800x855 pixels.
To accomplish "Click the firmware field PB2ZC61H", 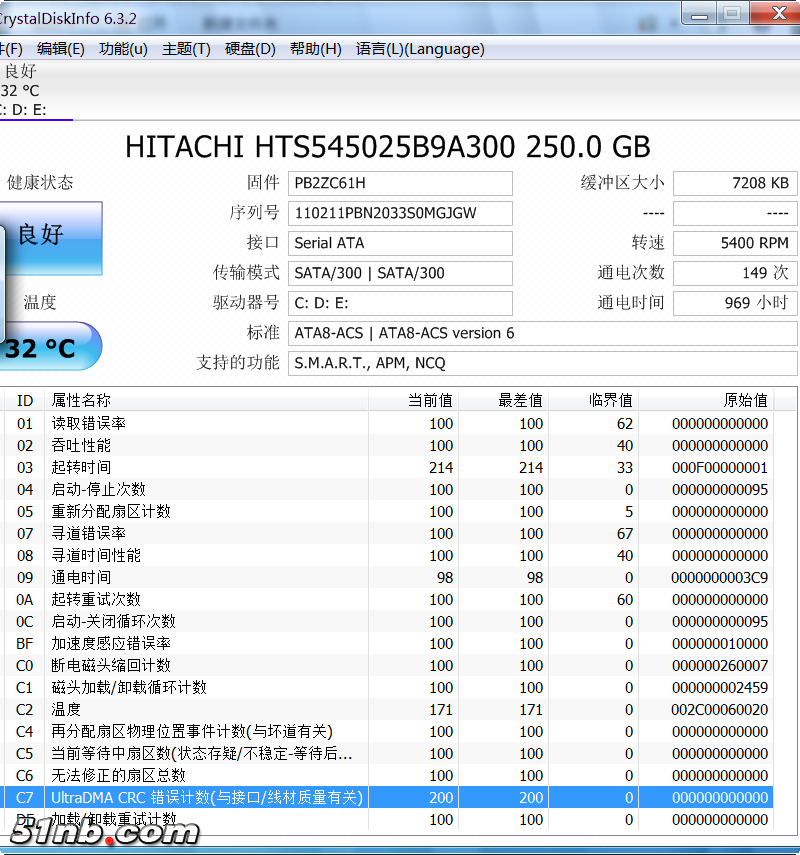I will [400, 183].
